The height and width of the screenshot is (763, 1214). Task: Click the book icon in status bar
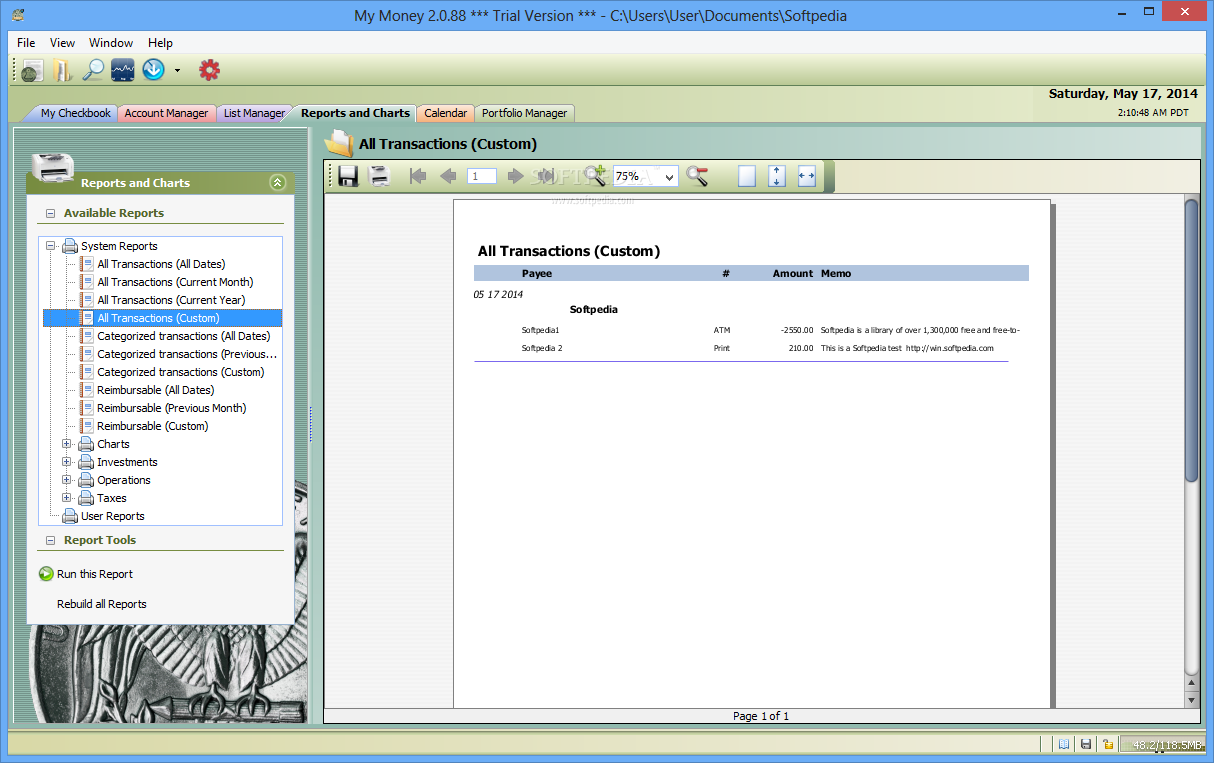[1064, 744]
